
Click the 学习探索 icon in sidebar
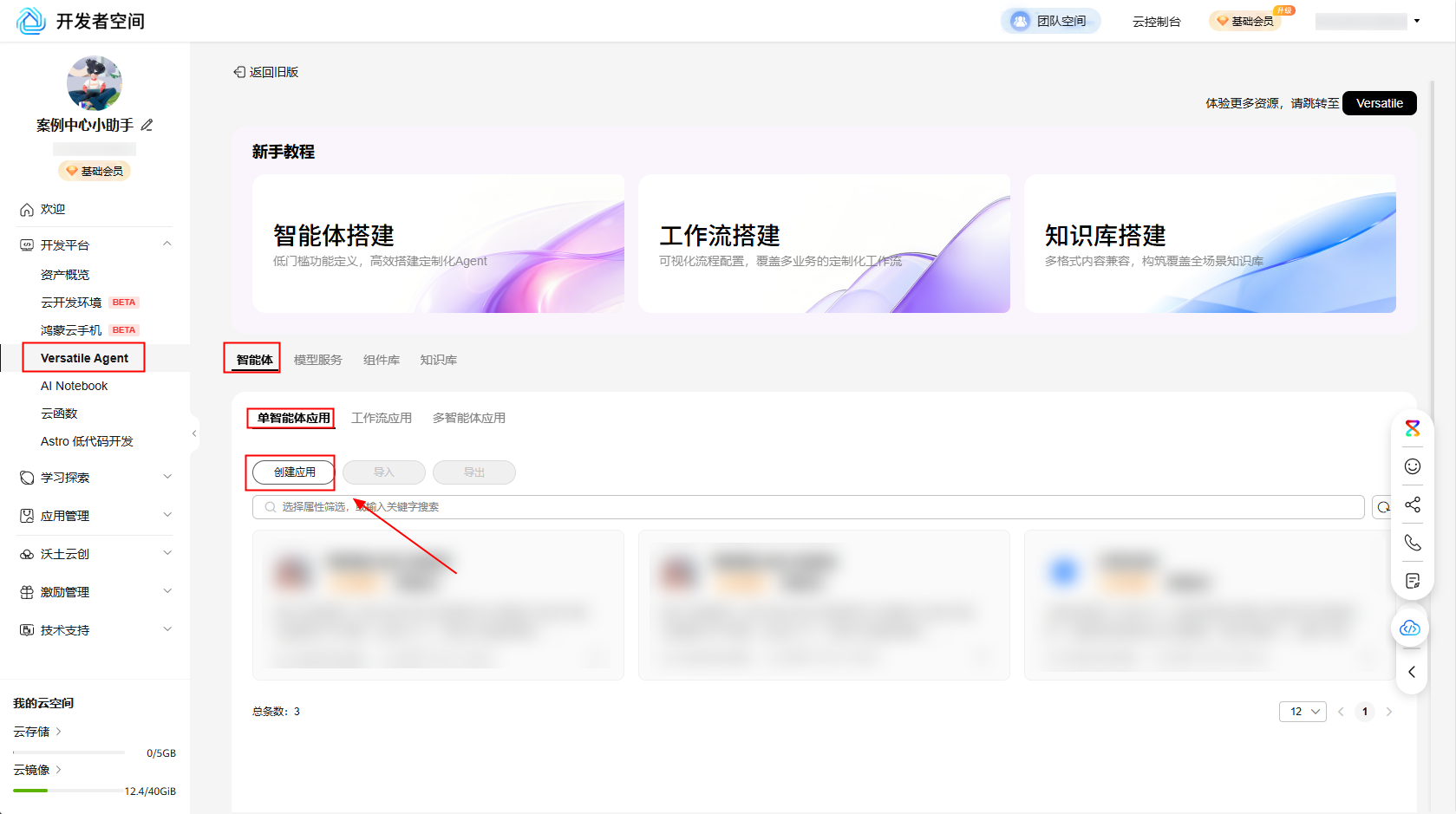pos(27,478)
